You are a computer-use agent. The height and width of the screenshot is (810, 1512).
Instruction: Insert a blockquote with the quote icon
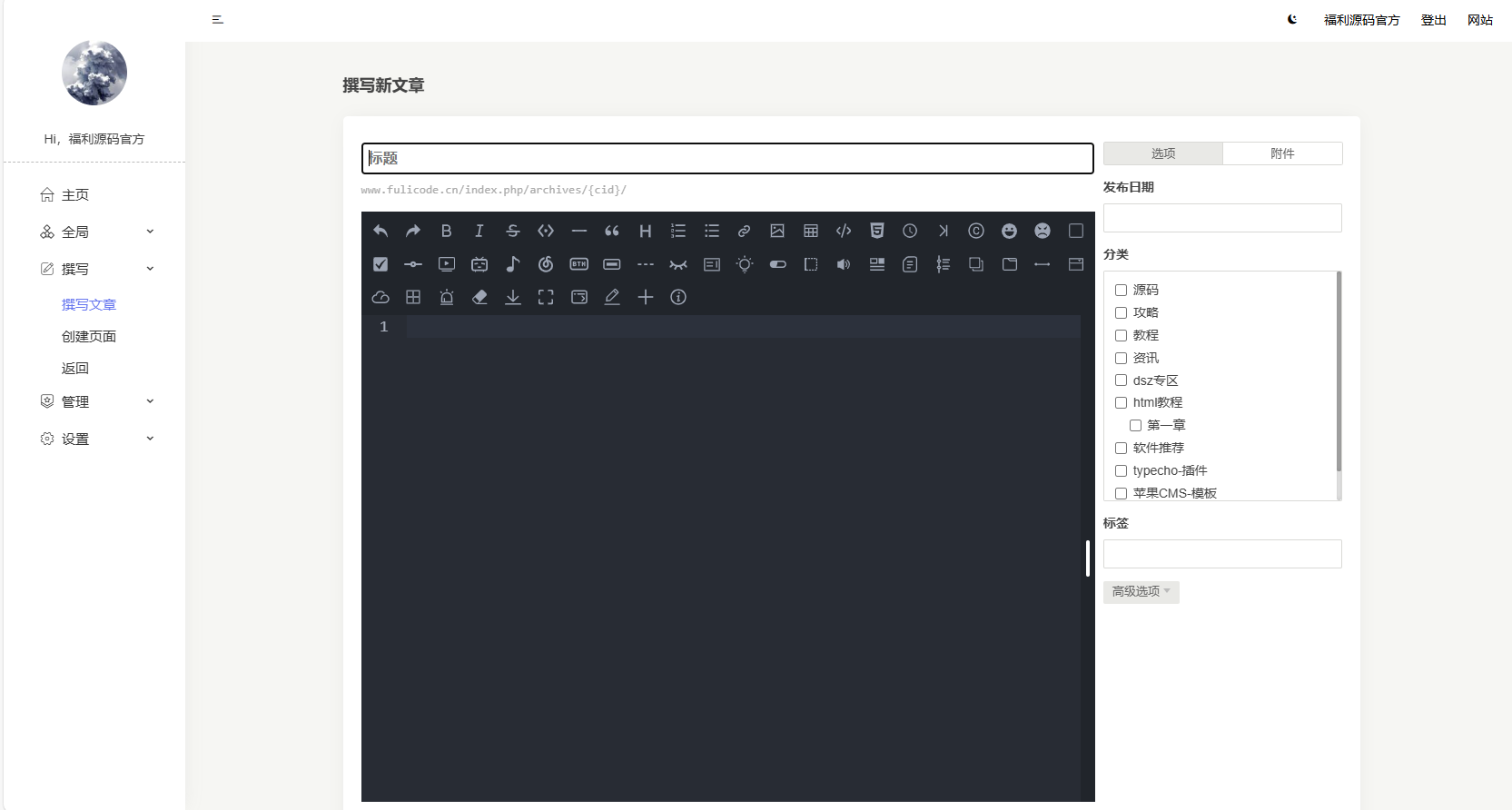(612, 231)
